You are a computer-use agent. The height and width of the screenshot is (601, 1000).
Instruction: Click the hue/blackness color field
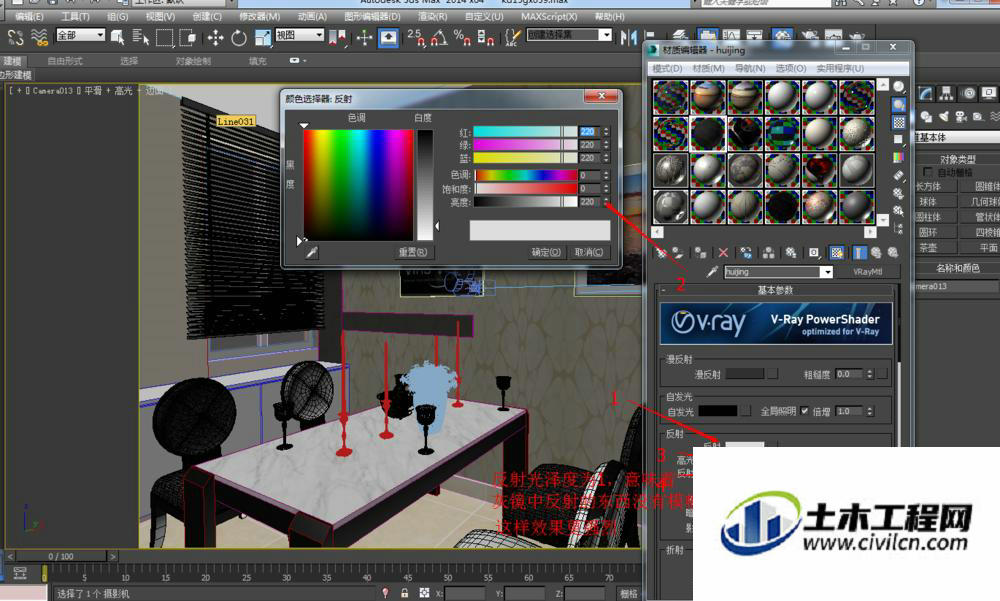click(x=358, y=185)
